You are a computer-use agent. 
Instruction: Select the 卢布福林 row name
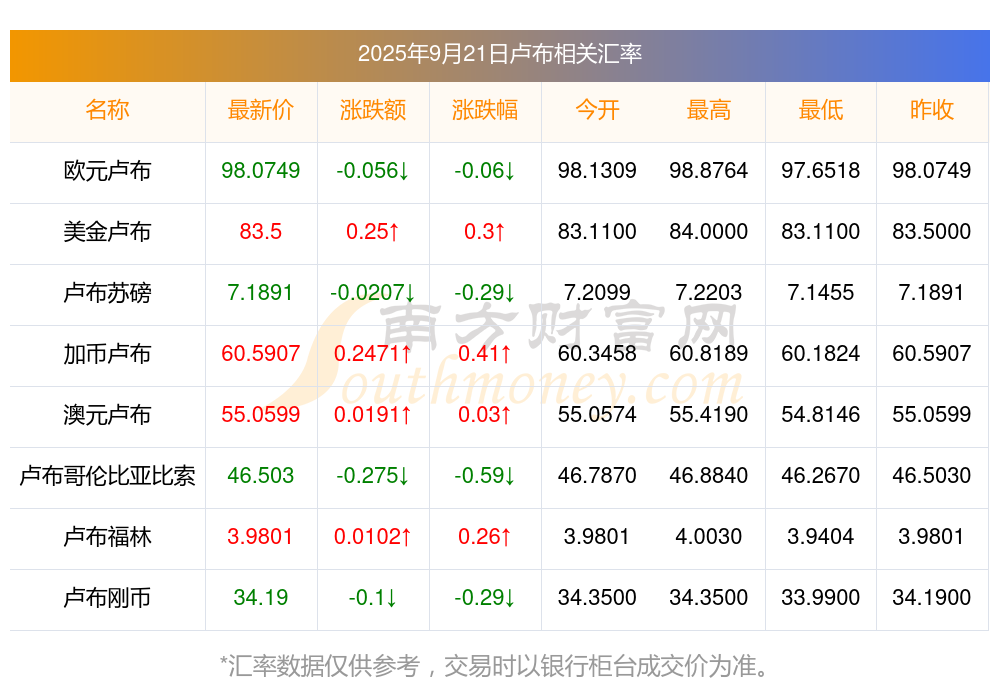107,536
